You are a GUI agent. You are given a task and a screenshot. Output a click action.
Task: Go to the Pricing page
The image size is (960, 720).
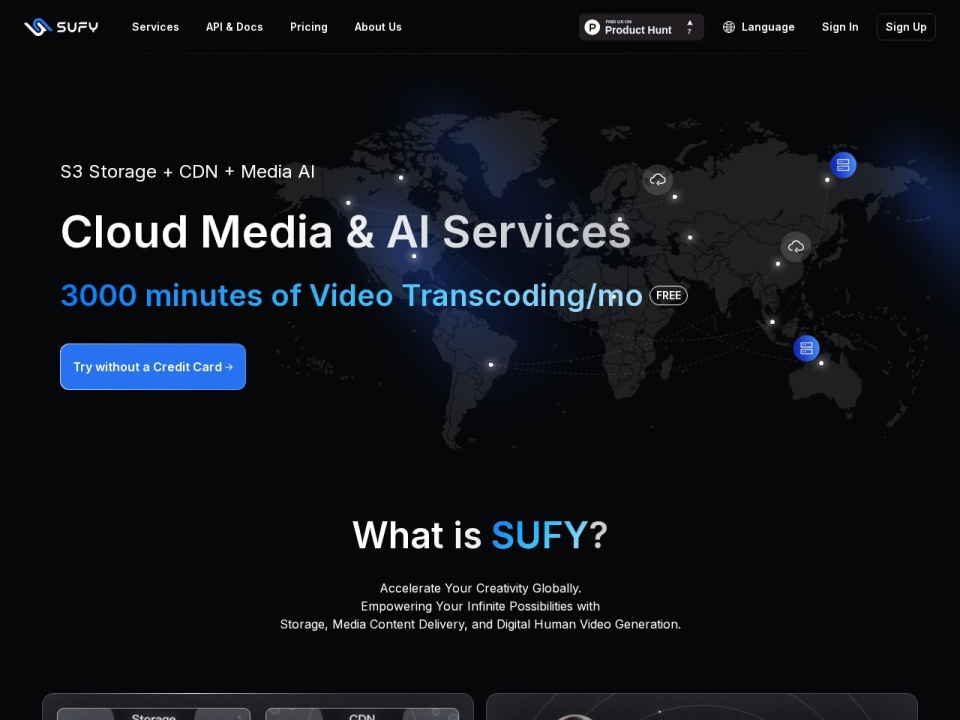click(309, 27)
